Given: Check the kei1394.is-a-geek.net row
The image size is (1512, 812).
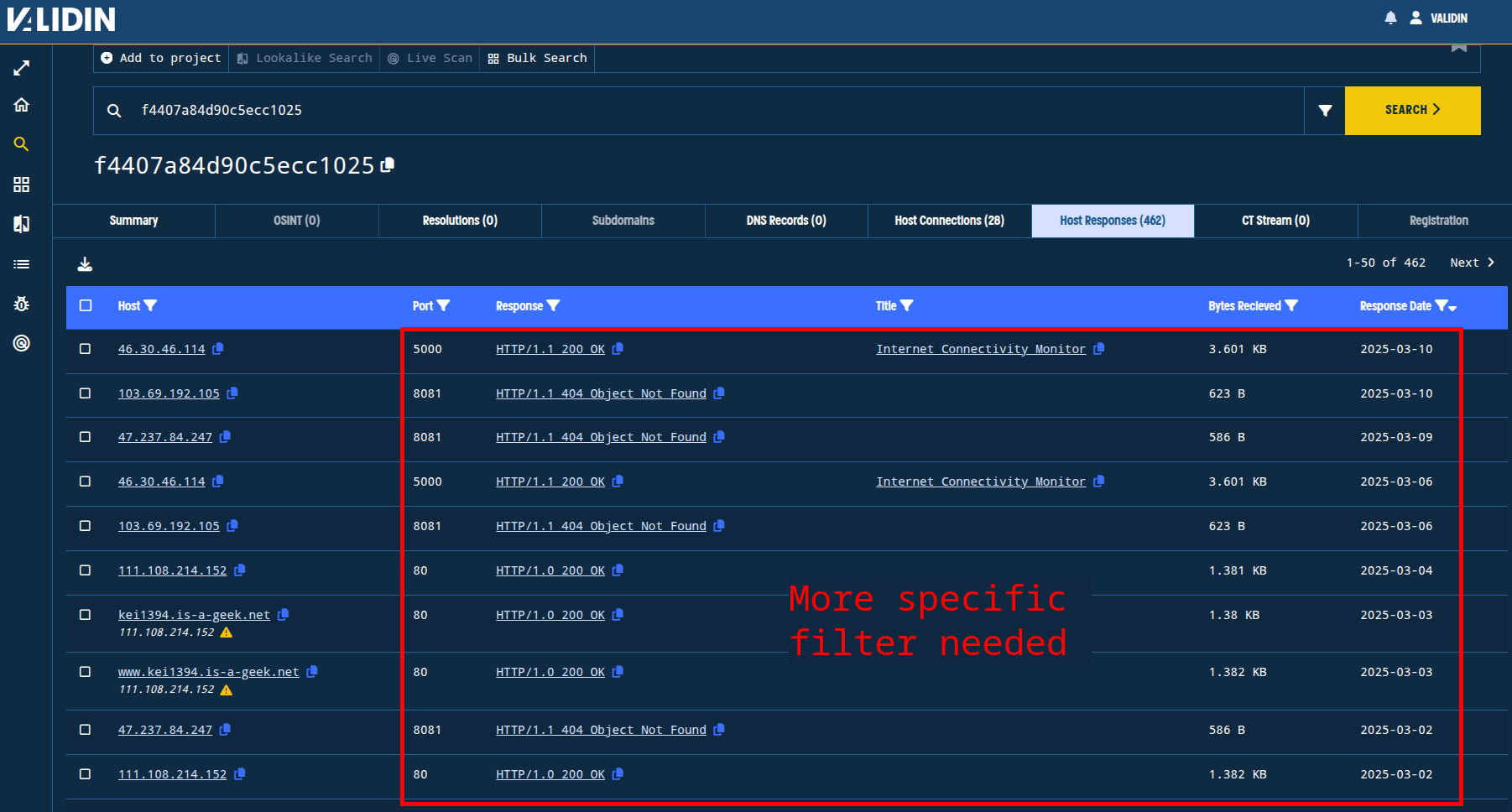Looking at the screenshot, I should [x=85, y=615].
